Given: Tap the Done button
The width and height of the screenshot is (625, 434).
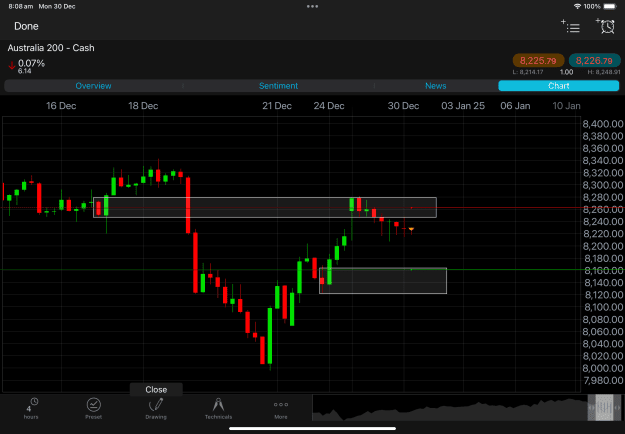Looking at the screenshot, I should (x=26, y=26).
